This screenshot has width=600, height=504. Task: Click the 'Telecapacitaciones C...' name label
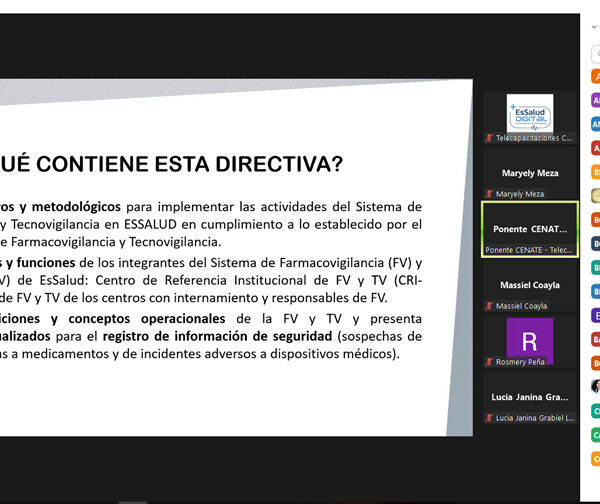(x=534, y=138)
